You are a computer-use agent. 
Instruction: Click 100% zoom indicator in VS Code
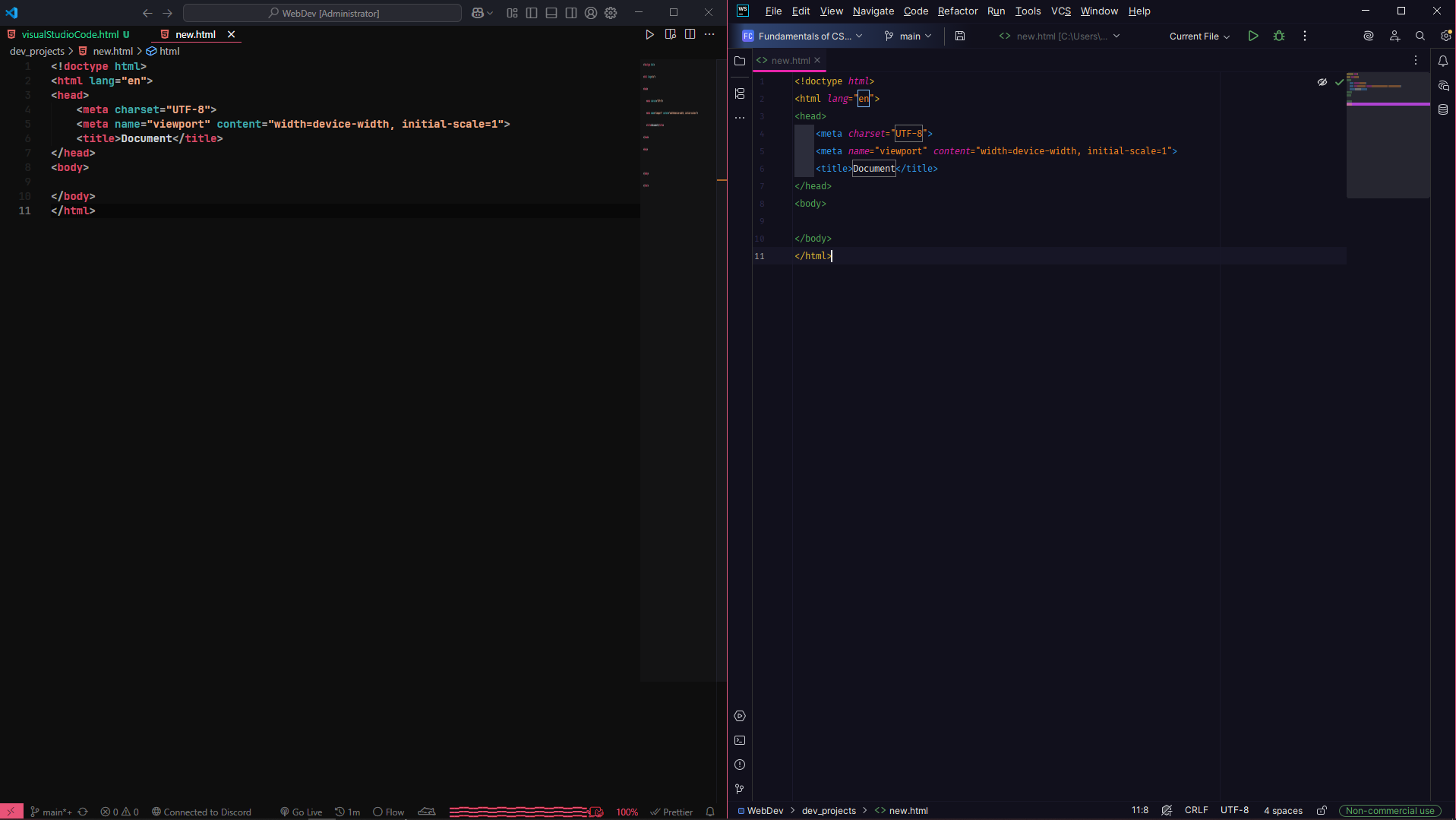click(627, 812)
